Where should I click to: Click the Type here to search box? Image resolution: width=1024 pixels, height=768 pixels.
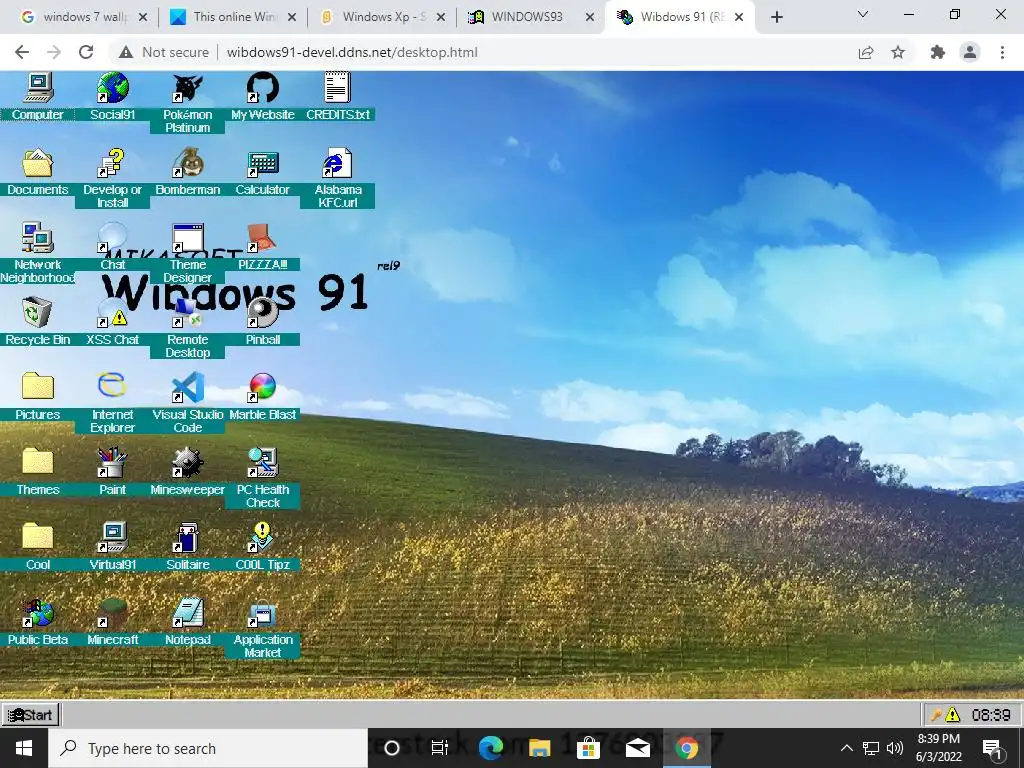click(x=208, y=748)
